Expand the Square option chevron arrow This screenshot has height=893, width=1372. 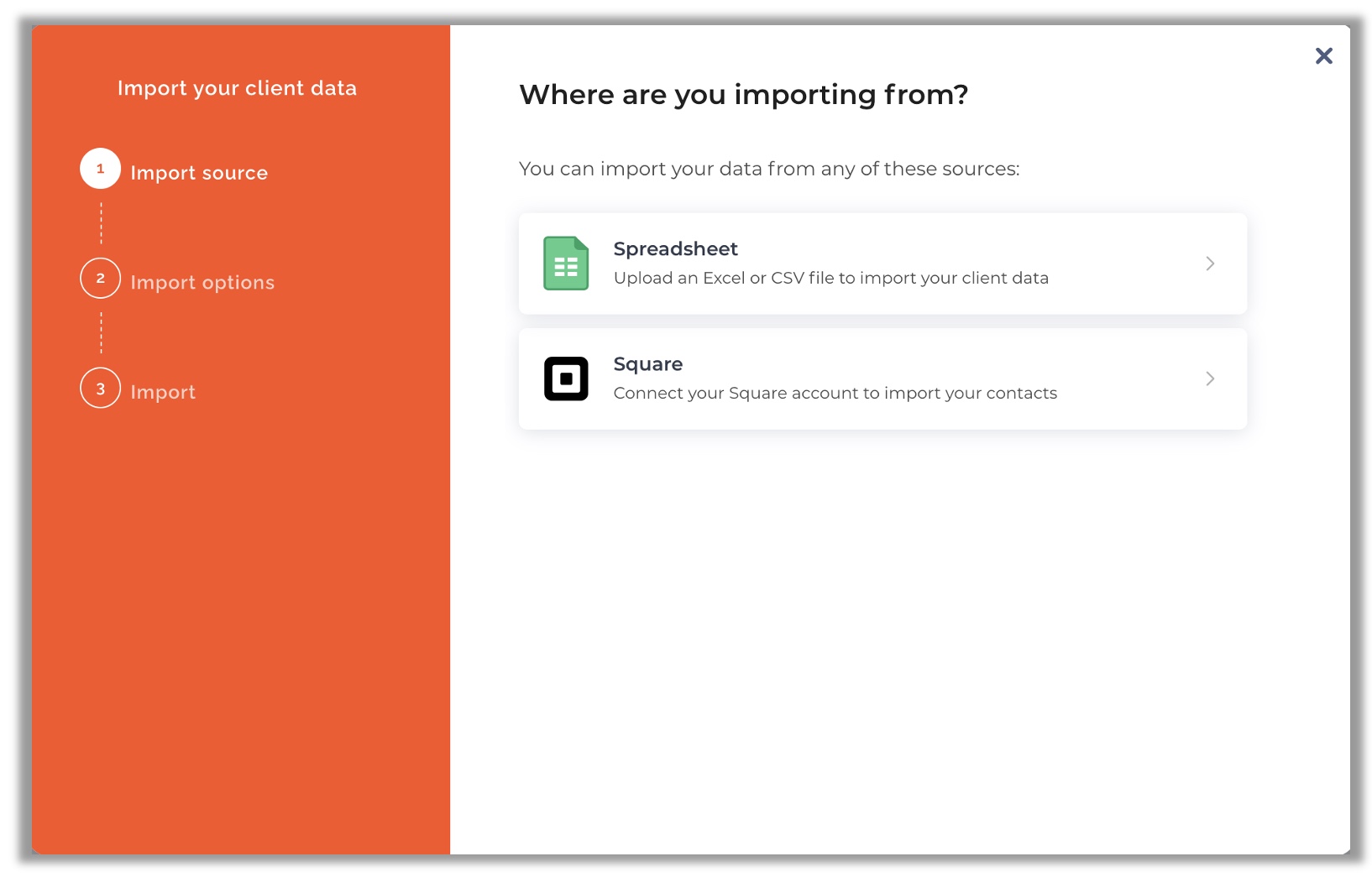(1210, 379)
